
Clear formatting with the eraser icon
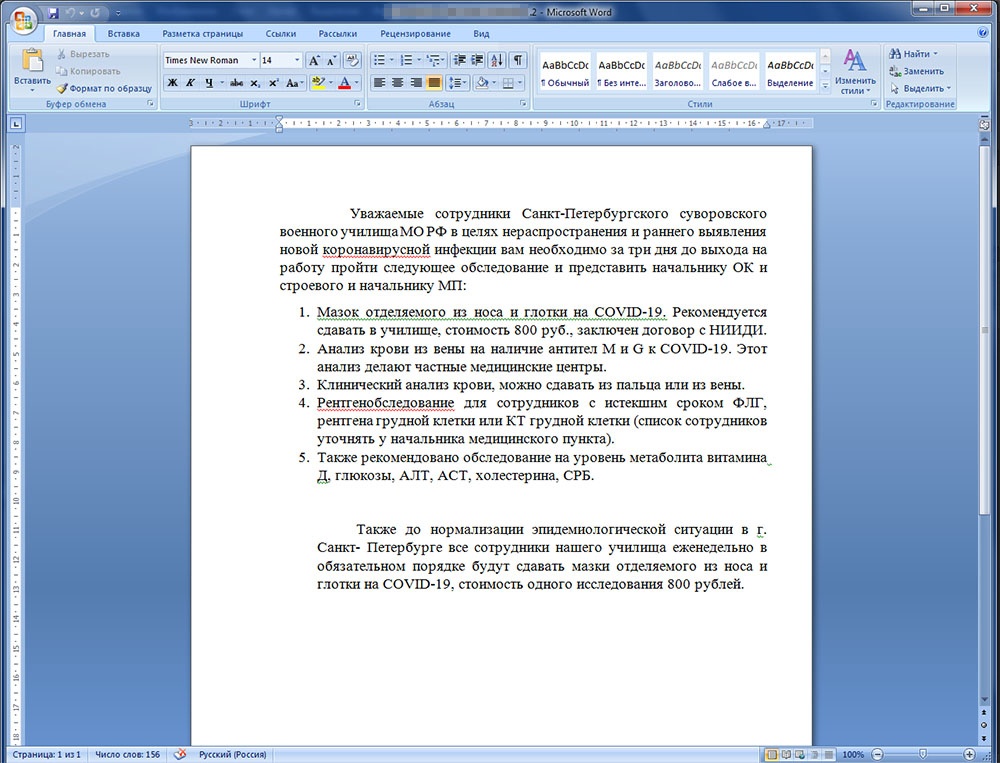click(x=351, y=60)
